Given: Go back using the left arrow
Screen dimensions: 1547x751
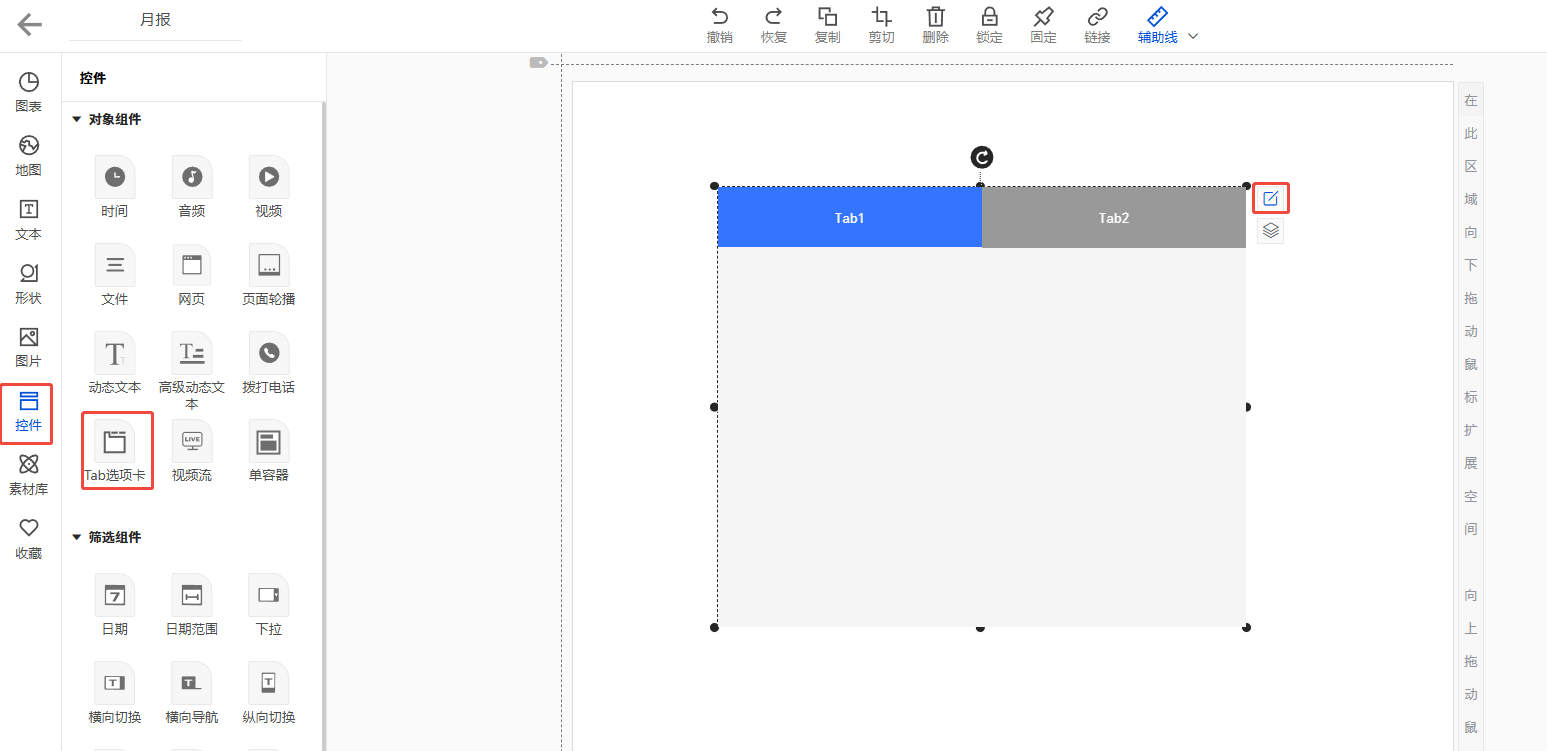Looking at the screenshot, I should pos(30,25).
